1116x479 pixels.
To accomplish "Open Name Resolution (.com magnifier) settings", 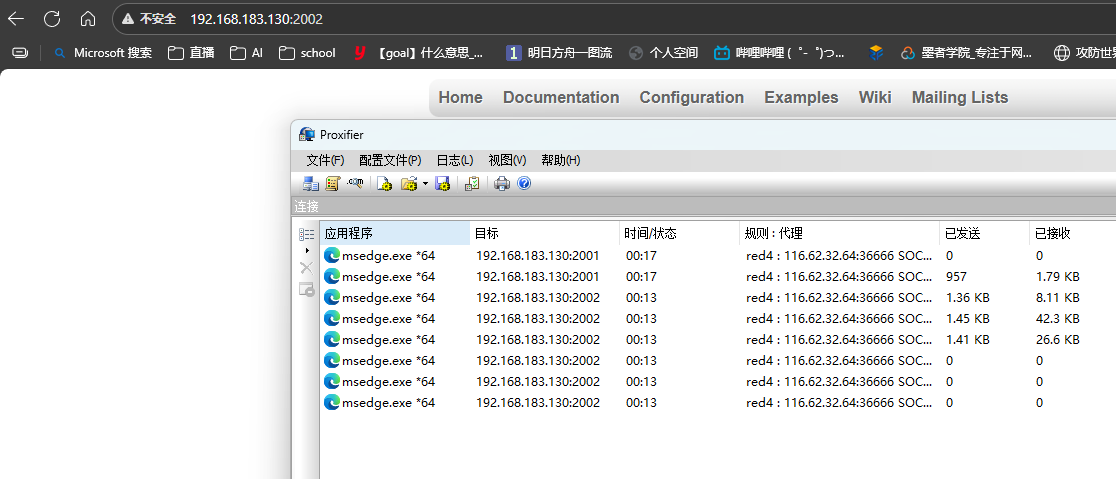I will [355, 184].
